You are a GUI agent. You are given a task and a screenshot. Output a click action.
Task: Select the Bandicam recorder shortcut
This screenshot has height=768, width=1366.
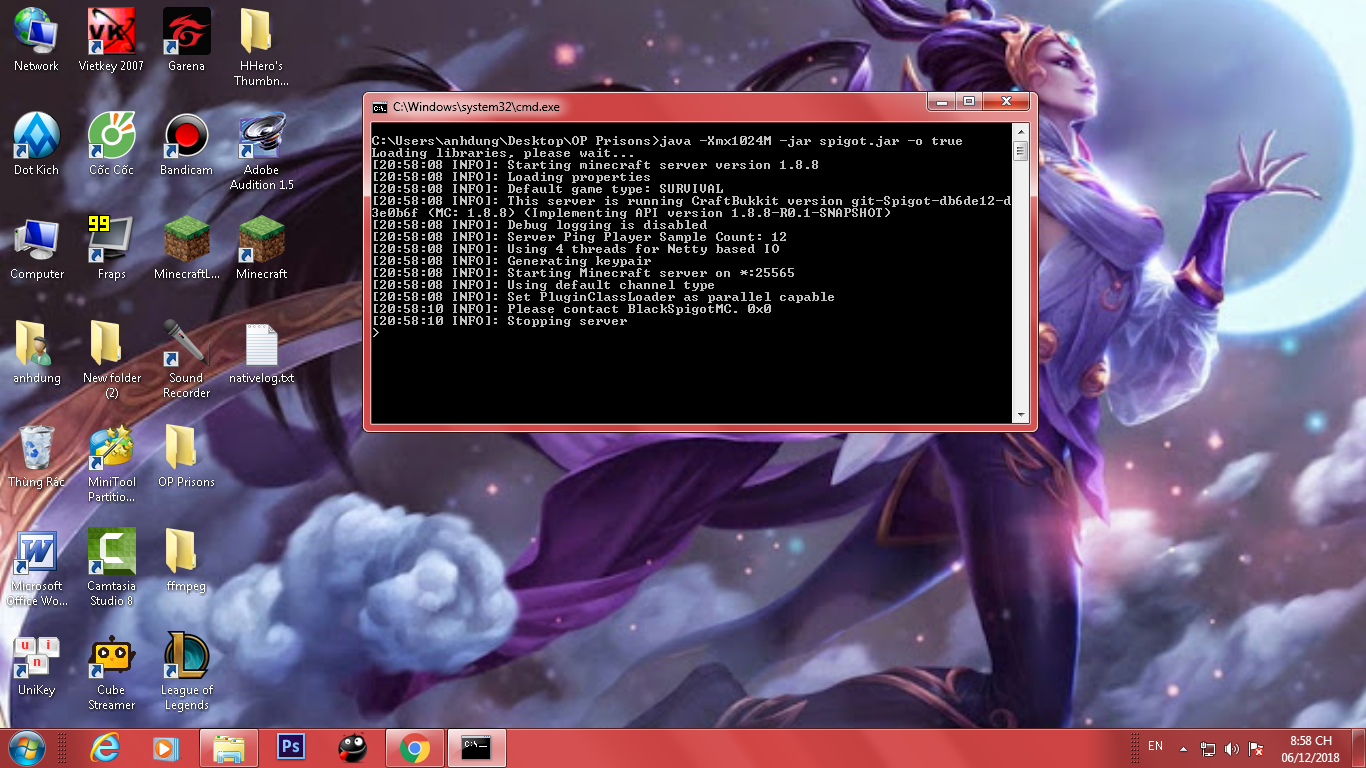186,144
